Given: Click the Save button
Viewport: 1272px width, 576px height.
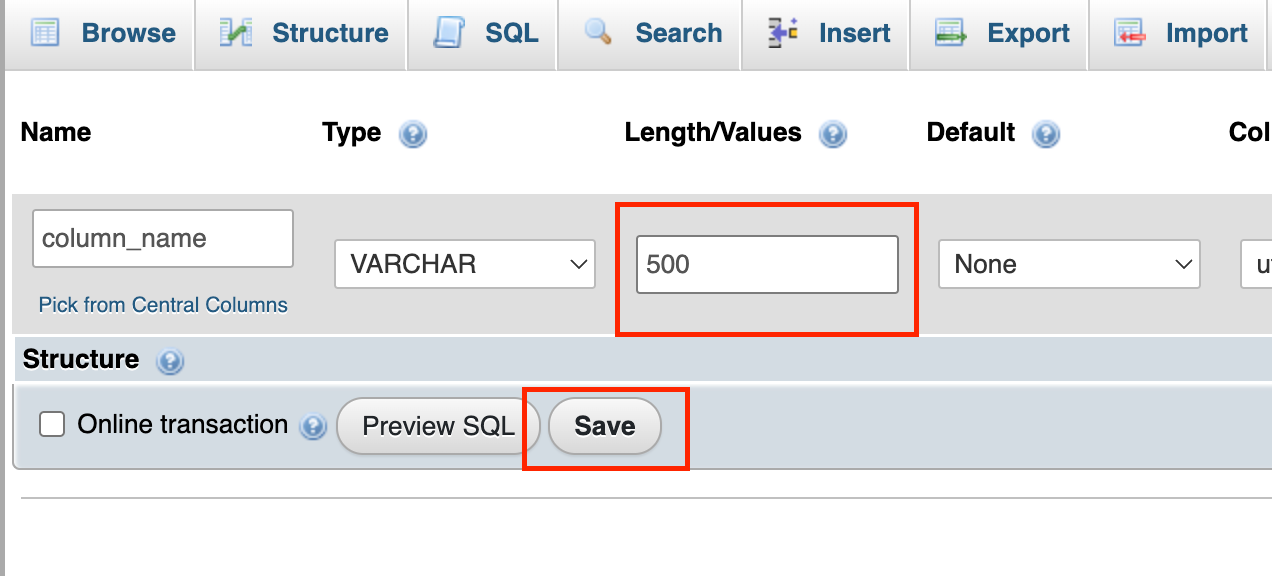Looking at the screenshot, I should [604, 425].
